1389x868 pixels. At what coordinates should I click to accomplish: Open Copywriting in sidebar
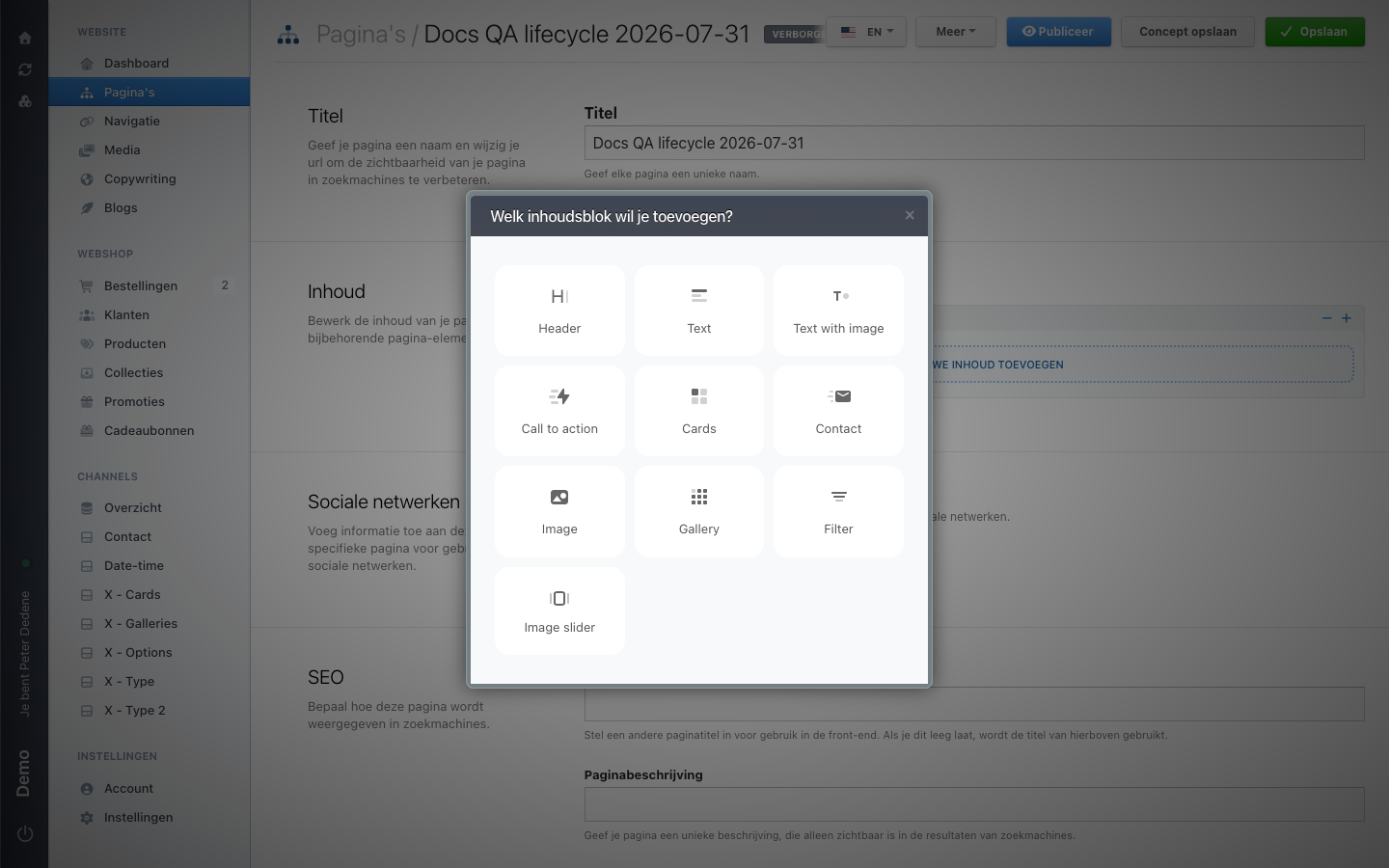pyautogui.click(x=150, y=178)
